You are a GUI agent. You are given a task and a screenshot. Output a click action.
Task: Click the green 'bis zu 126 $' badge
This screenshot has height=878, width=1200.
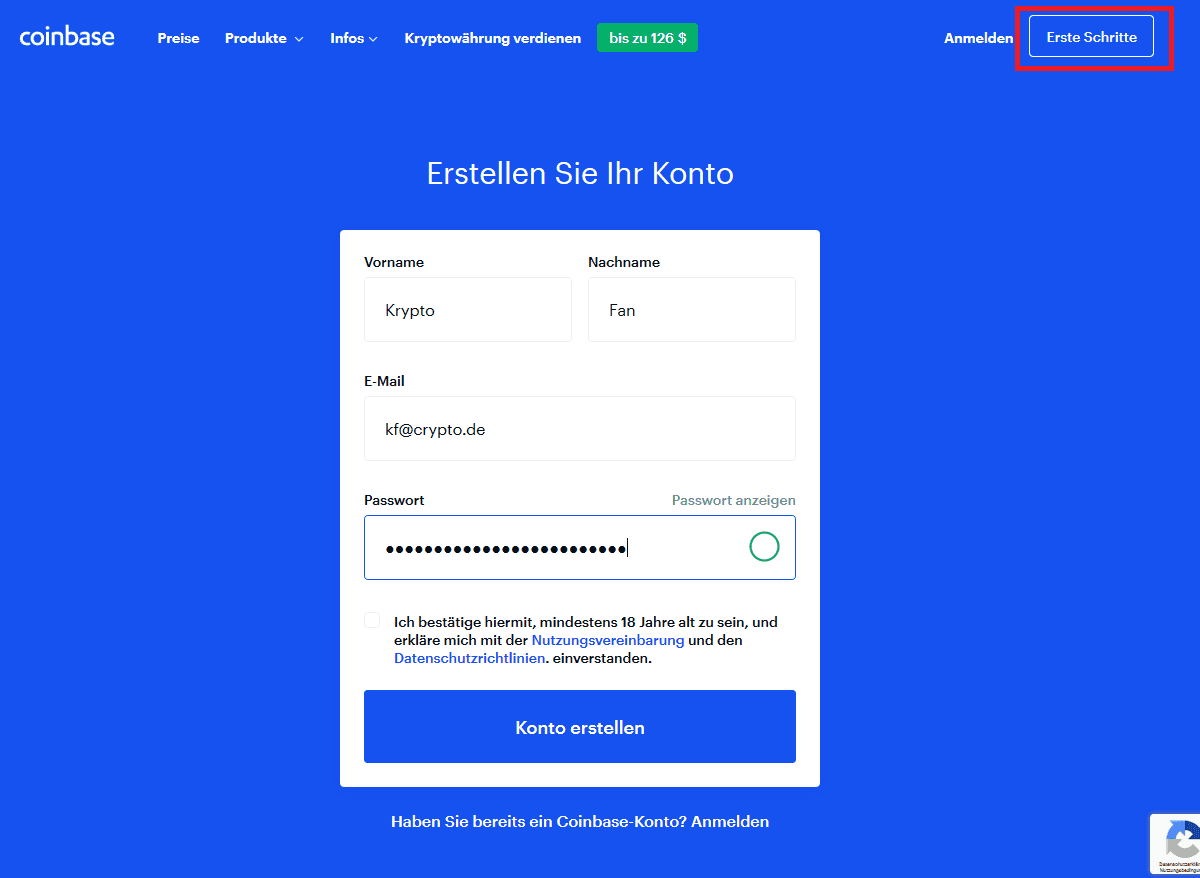[647, 38]
